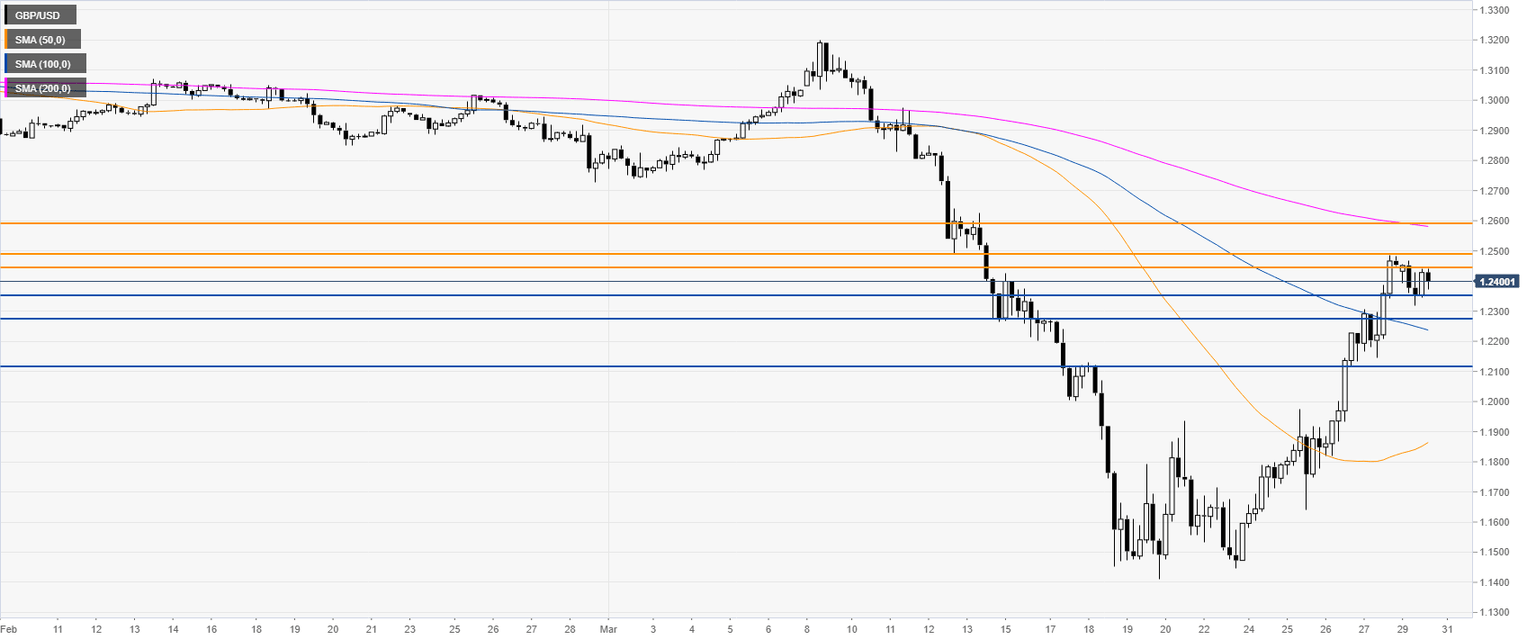This screenshot has width=1536, height=641.
Task: Select the Feb label on date axis
Action: pos(12,631)
